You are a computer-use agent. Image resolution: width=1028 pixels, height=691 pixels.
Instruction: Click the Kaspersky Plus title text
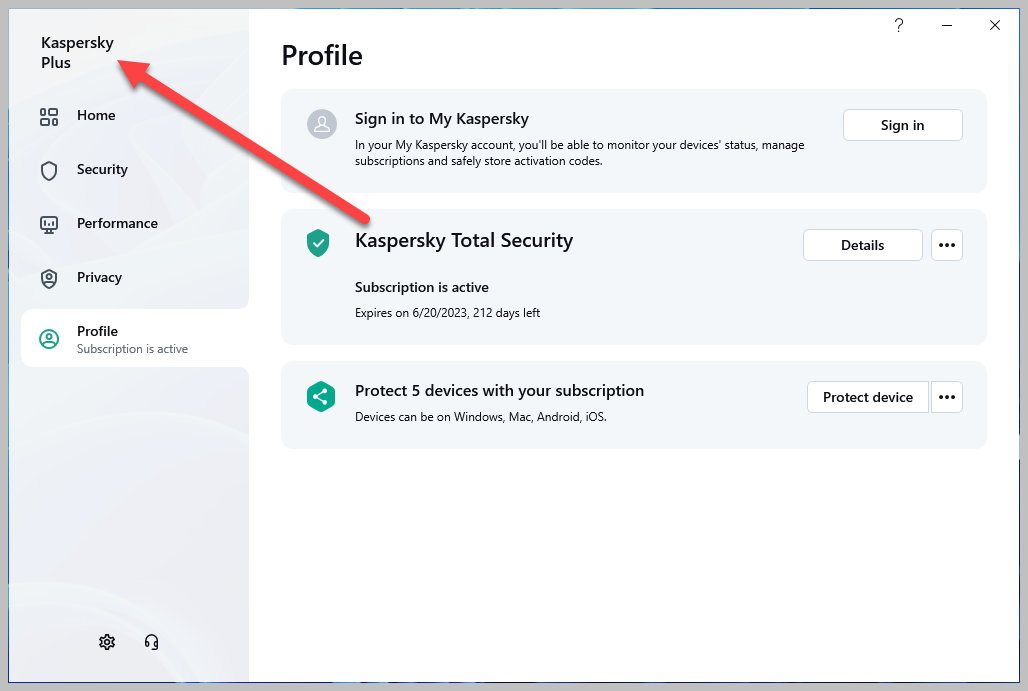tap(77, 52)
